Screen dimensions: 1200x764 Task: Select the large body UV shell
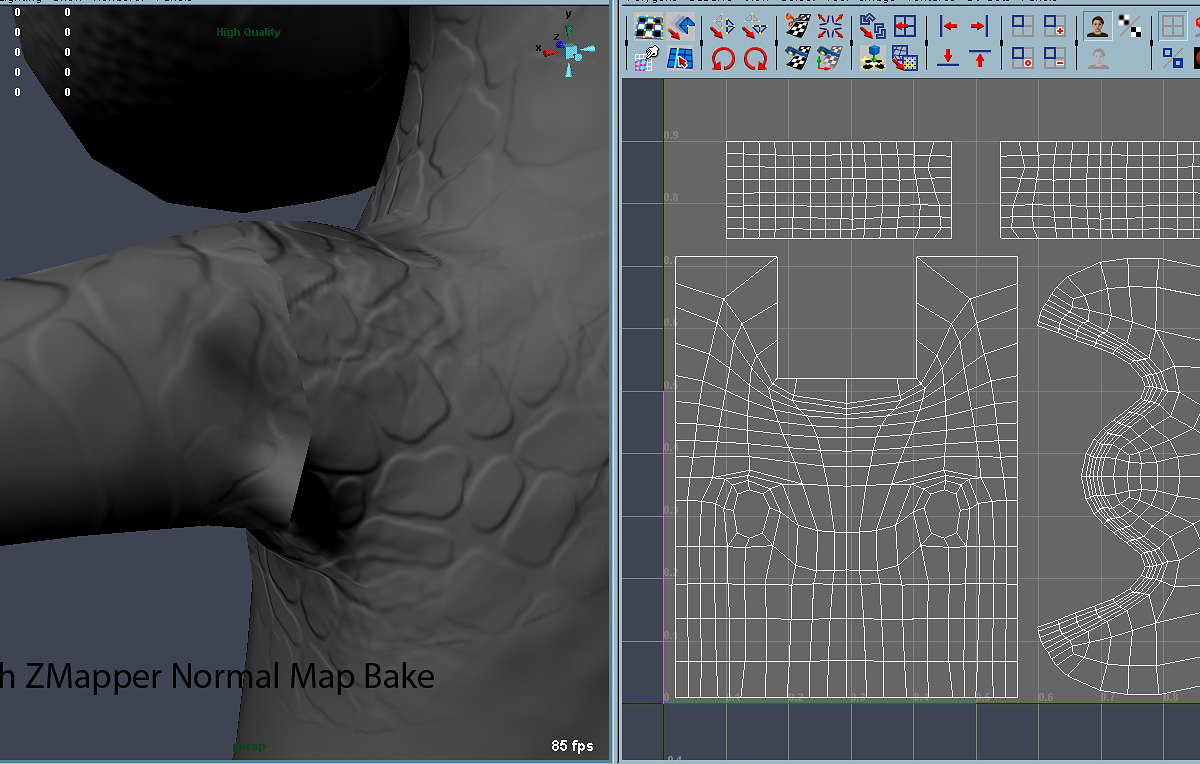click(x=846, y=477)
